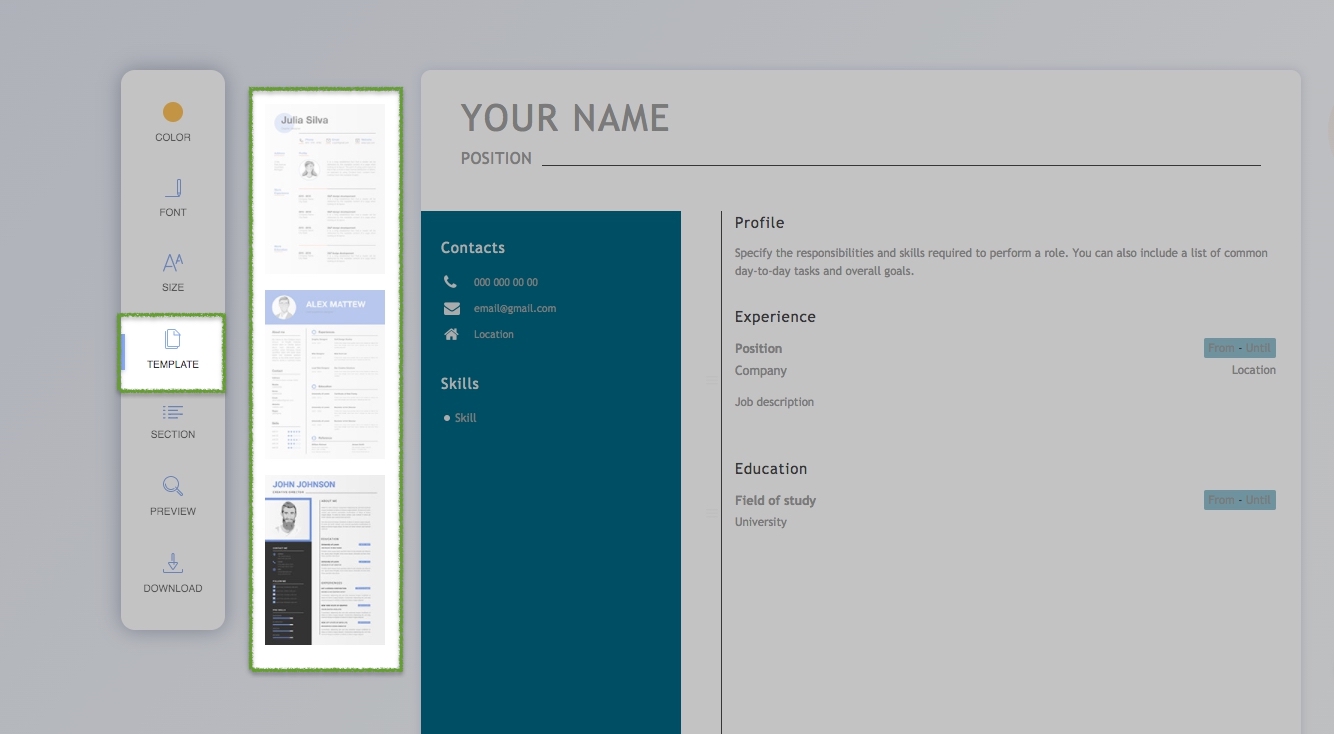The width and height of the screenshot is (1334, 734).
Task: Open the Font settings tool
Action: click(173, 197)
